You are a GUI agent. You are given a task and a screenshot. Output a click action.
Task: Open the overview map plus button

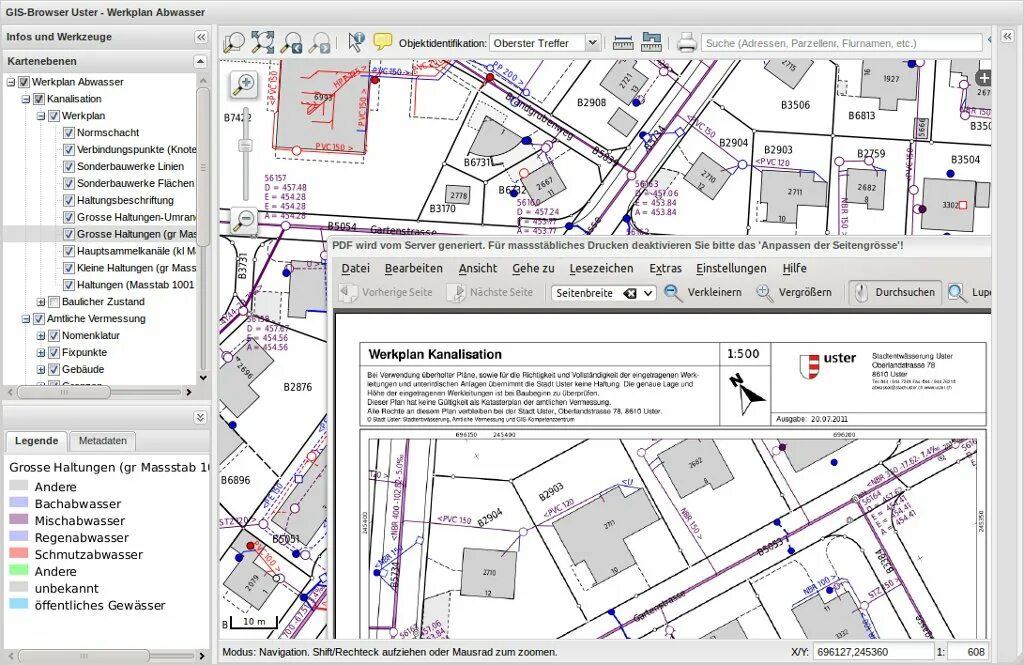point(983,78)
